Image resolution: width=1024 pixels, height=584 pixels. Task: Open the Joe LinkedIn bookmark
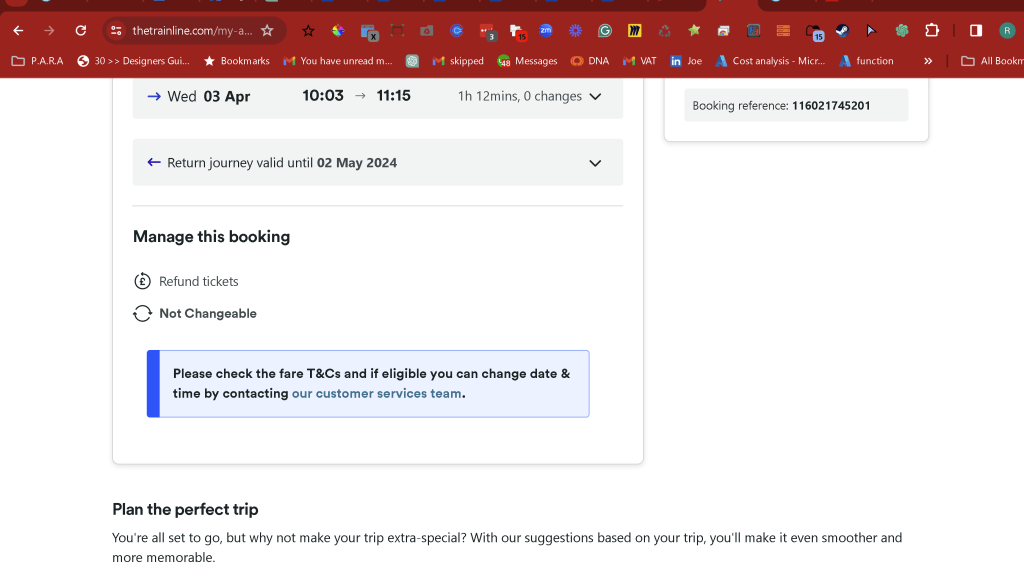pos(686,61)
